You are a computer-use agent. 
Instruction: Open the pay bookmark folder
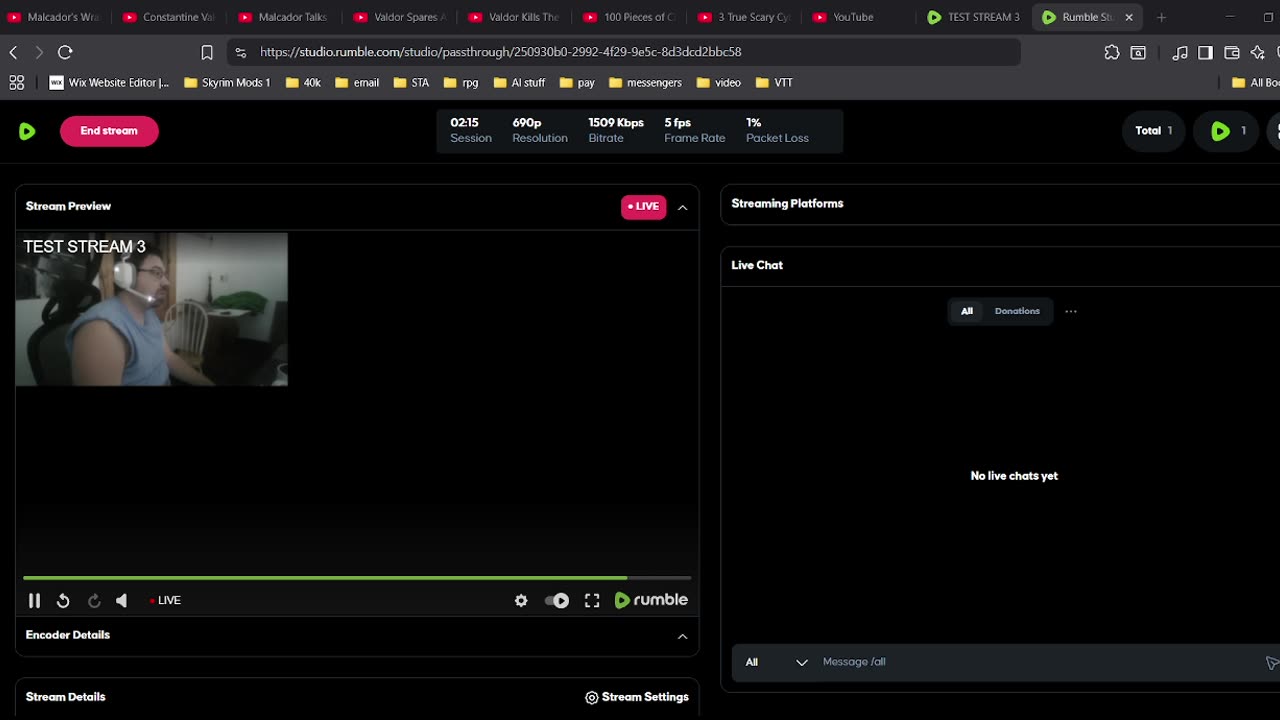tap(576, 83)
